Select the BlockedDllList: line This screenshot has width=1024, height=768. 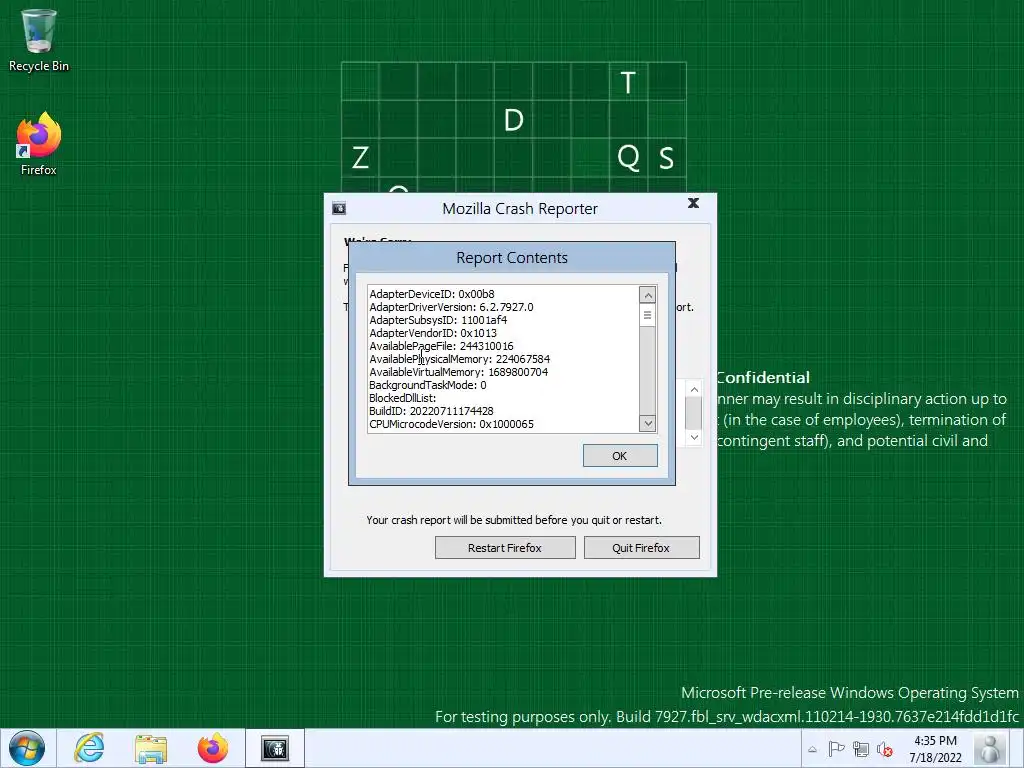point(402,398)
